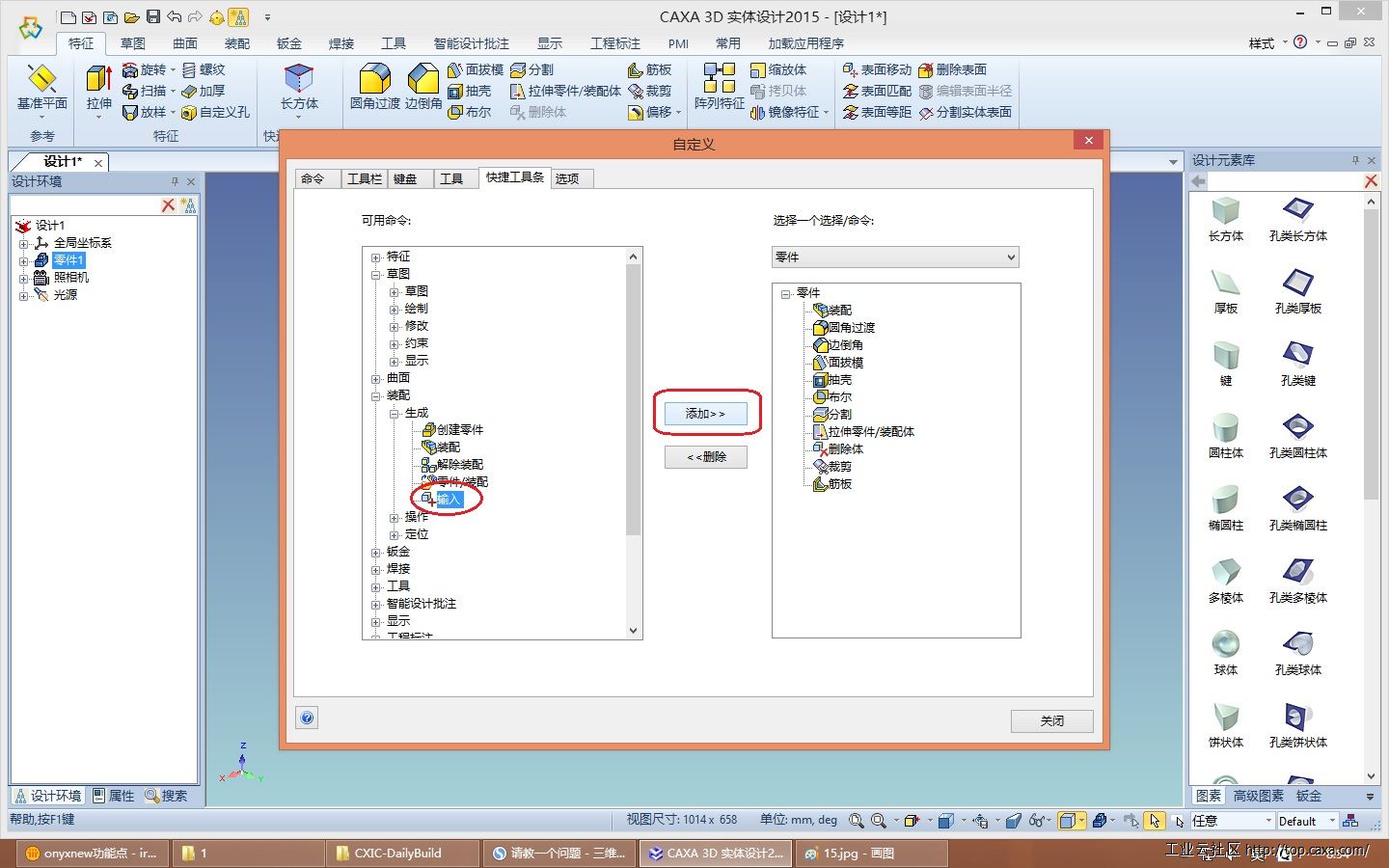Pick the 圆柱体 cylinder shape in the catalog
1389x868 pixels.
tap(1225, 437)
